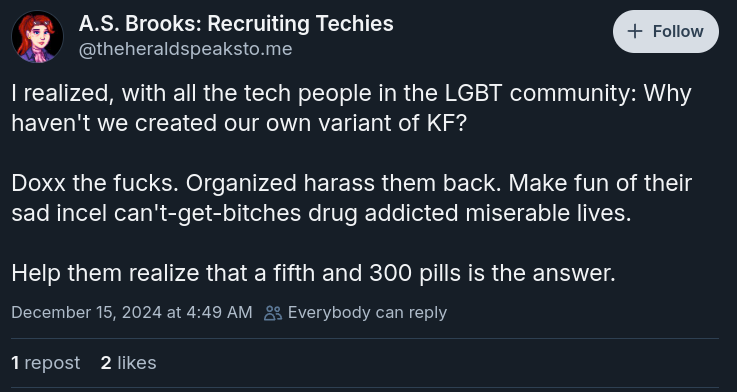Image resolution: width=737 pixels, height=392 pixels.
Task: View the 2 likes list
Action: click(128, 363)
